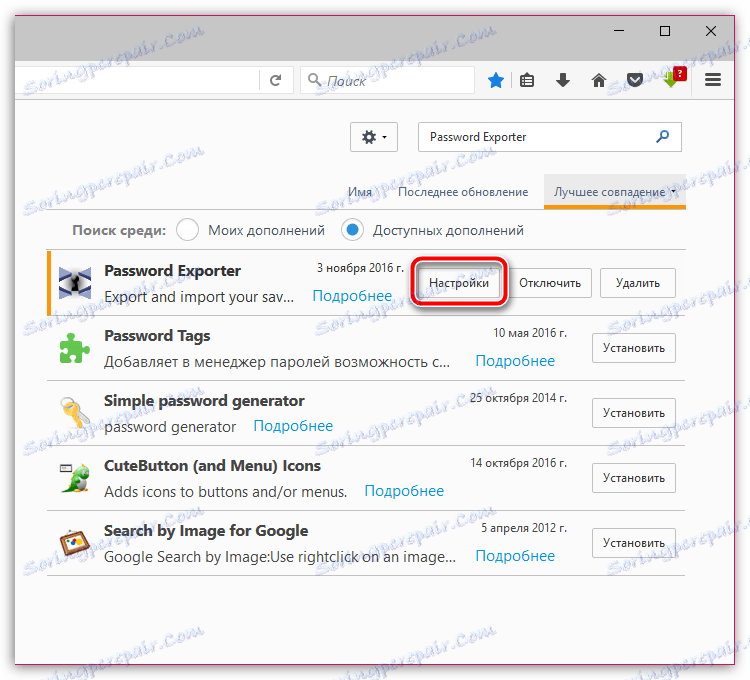The height and width of the screenshot is (680, 750).
Task: Click the green download extension icon
Action: coord(674,77)
